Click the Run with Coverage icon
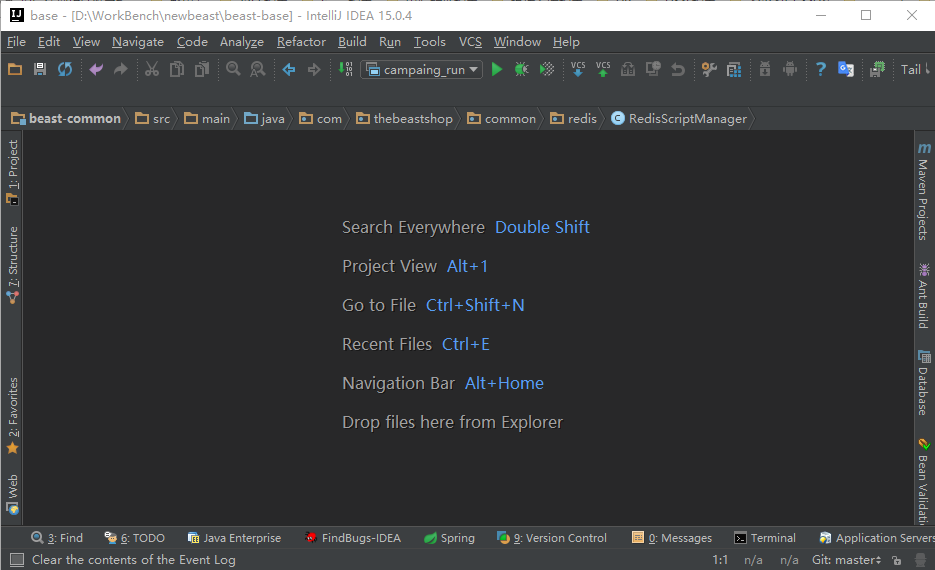The height and width of the screenshot is (570, 935). click(547, 70)
